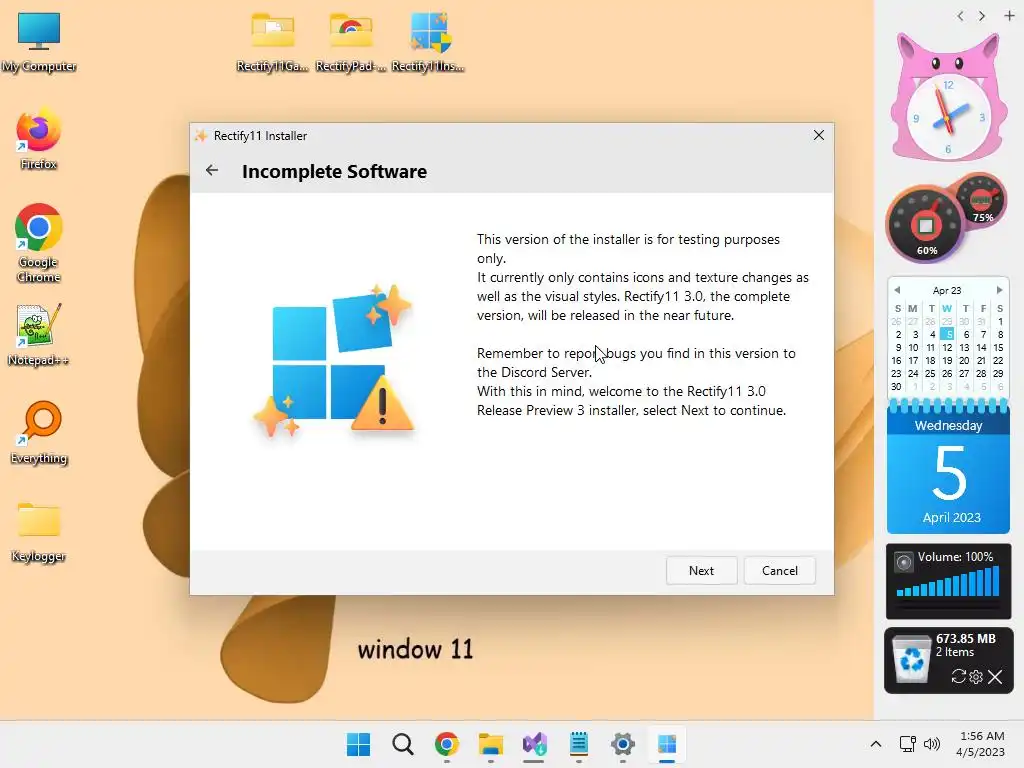Launch Firefox from the desktop
This screenshot has width=1024, height=768.
coord(39,140)
